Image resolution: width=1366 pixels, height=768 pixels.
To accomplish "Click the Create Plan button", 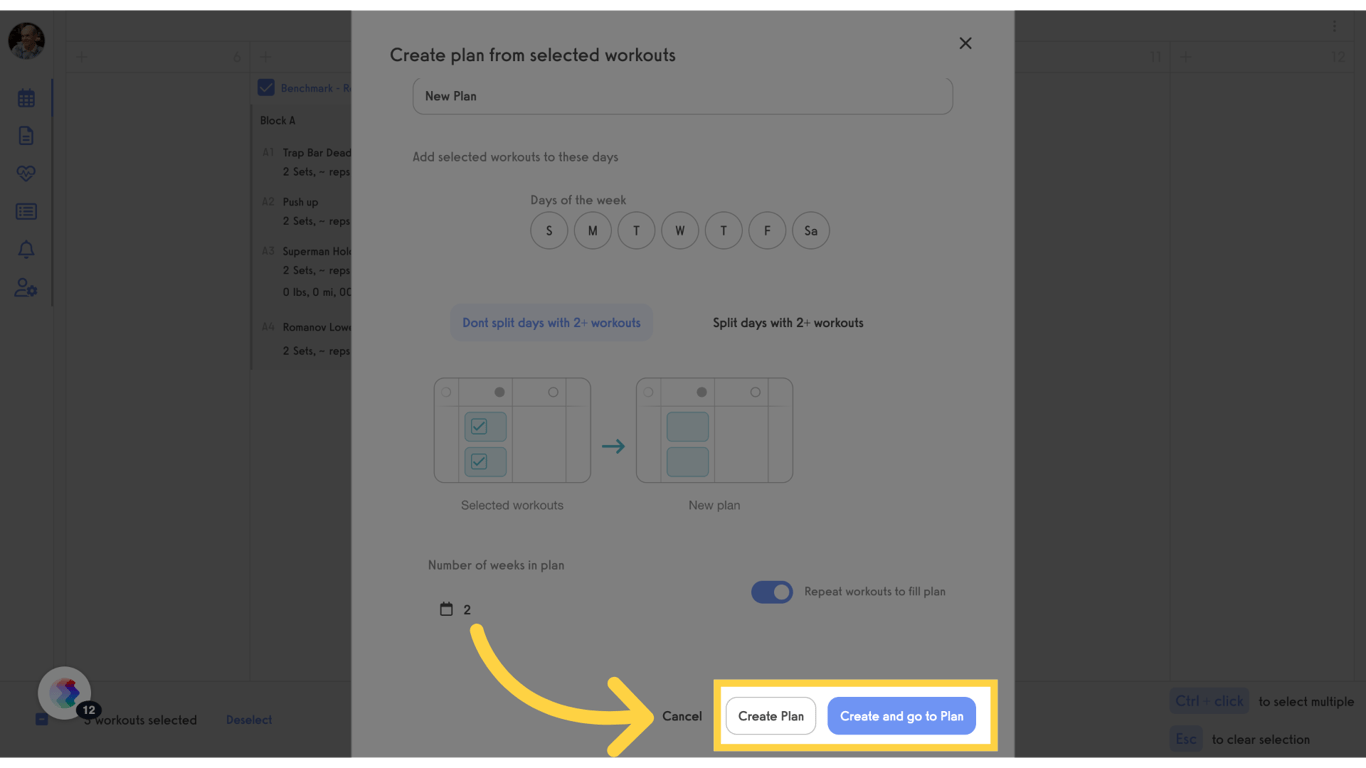I will (x=770, y=716).
